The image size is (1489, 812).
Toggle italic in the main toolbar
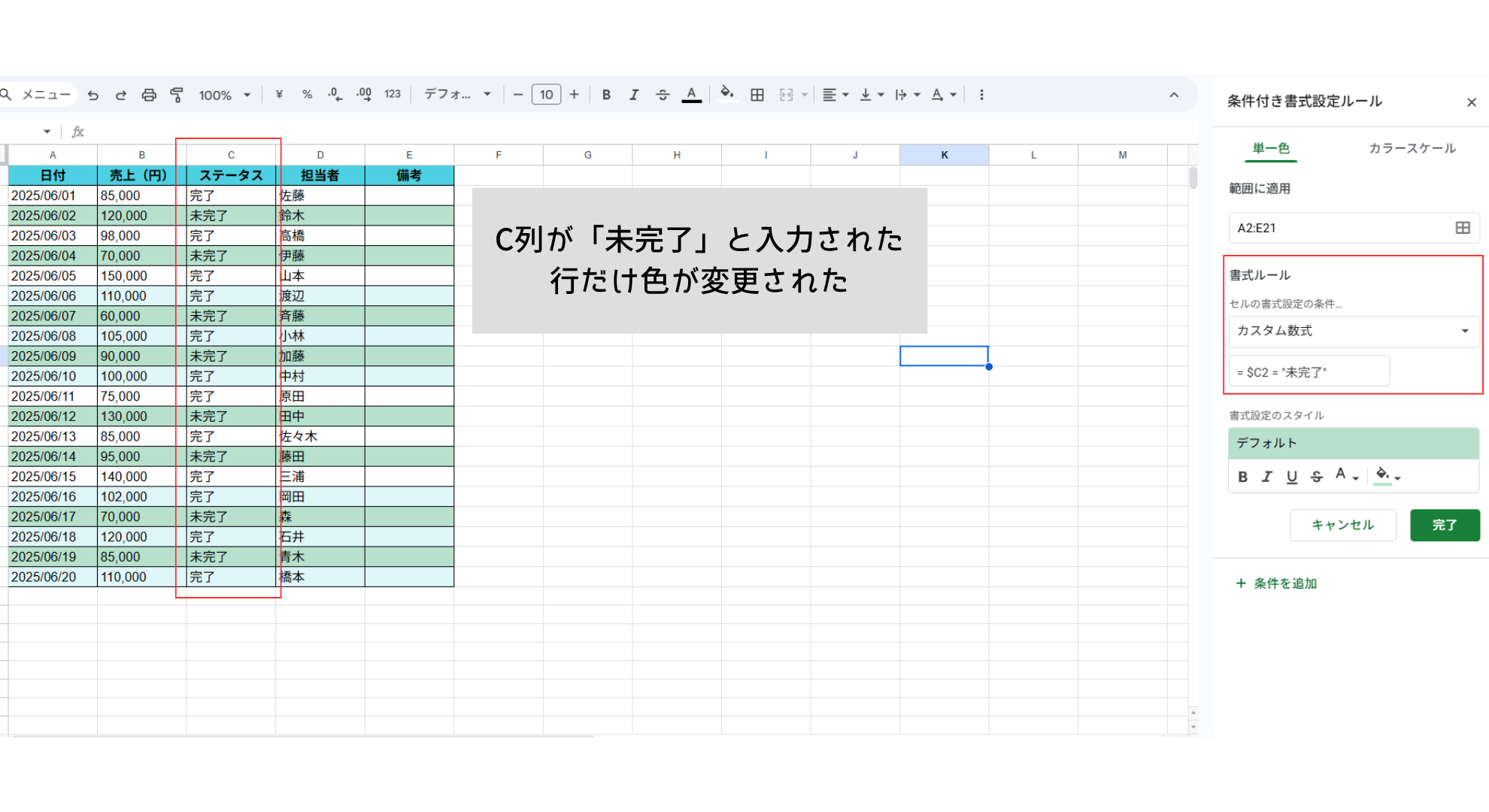(634, 95)
